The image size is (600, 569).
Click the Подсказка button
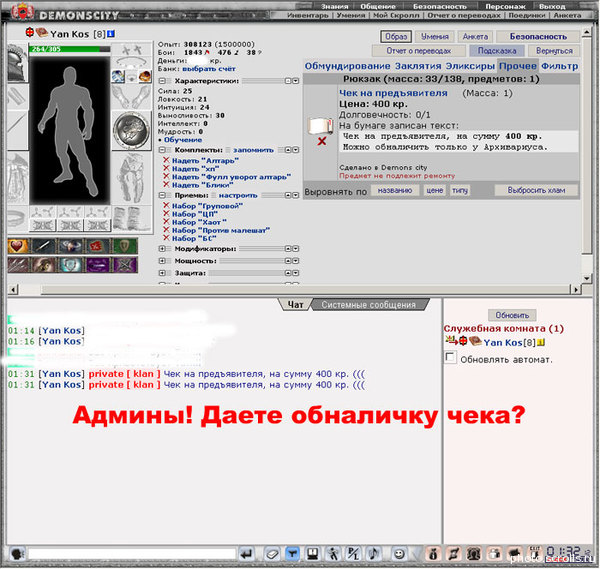[x=497, y=51]
